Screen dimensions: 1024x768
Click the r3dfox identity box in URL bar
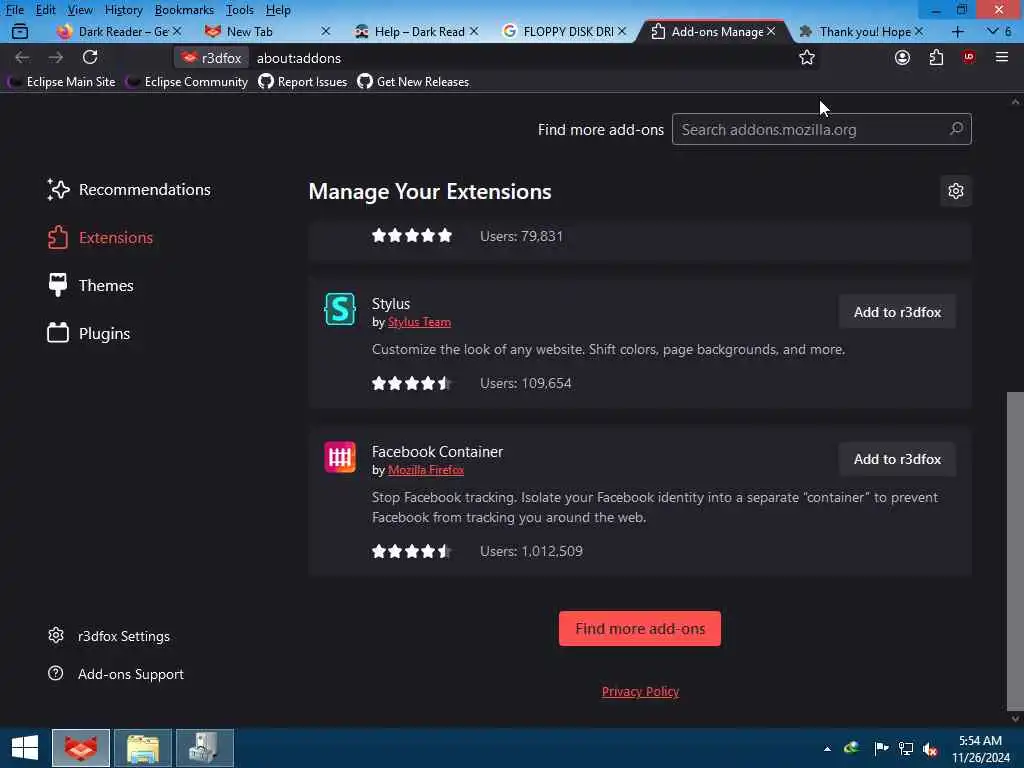(212, 57)
